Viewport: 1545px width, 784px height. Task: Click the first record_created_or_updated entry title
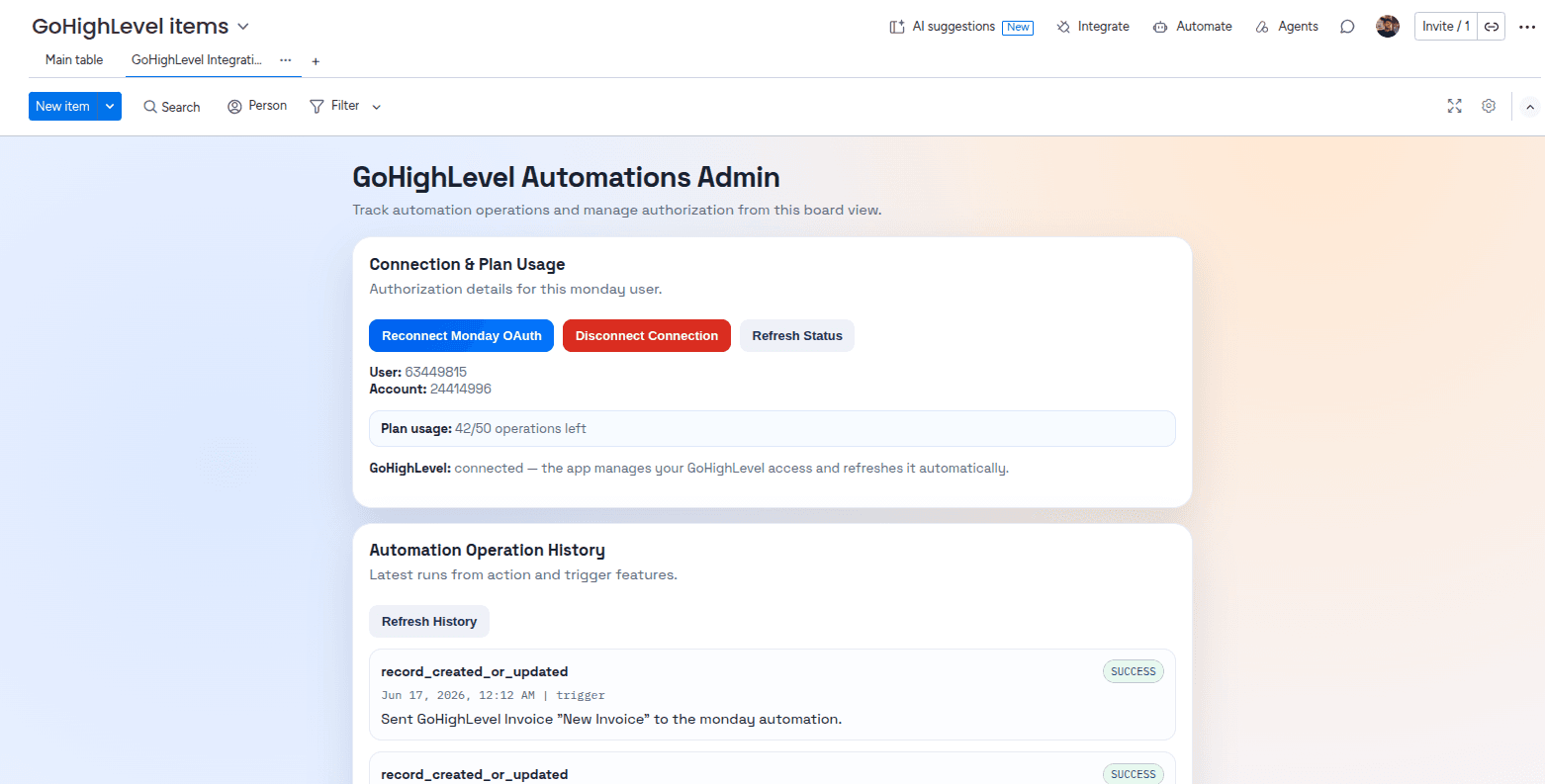pos(475,671)
